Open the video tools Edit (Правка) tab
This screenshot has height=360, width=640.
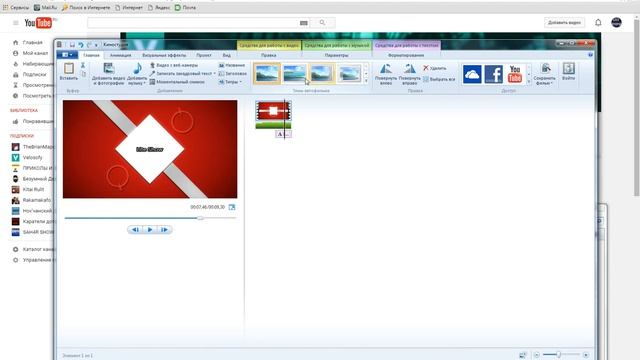pyautogui.click(x=269, y=55)
